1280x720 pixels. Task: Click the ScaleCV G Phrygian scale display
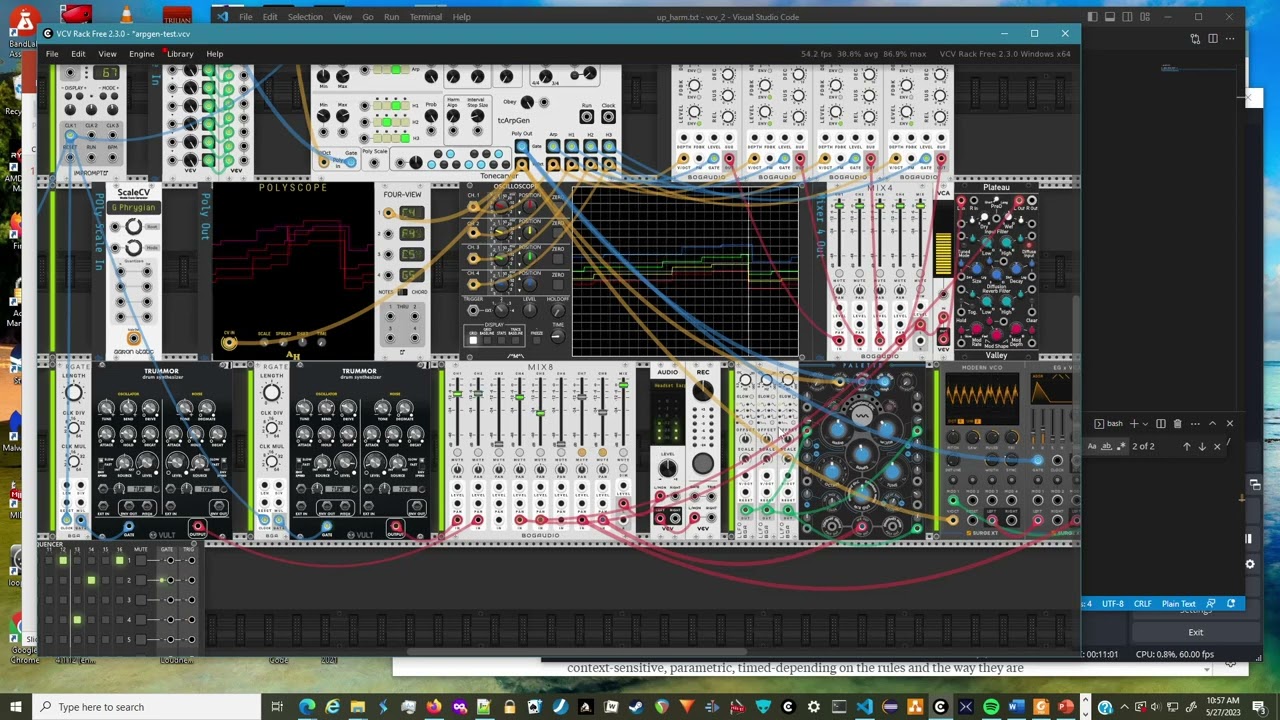tap(134, 207)
